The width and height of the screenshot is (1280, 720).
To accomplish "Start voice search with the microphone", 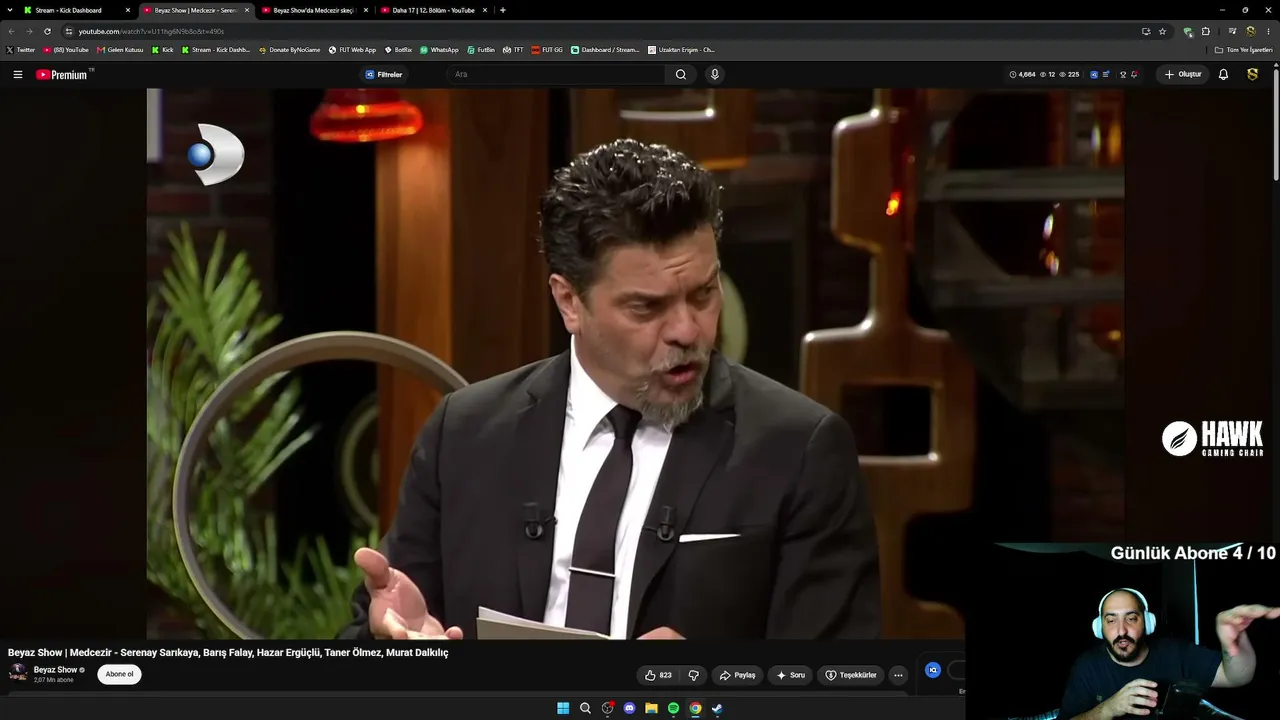I will (x=714, y=74).
